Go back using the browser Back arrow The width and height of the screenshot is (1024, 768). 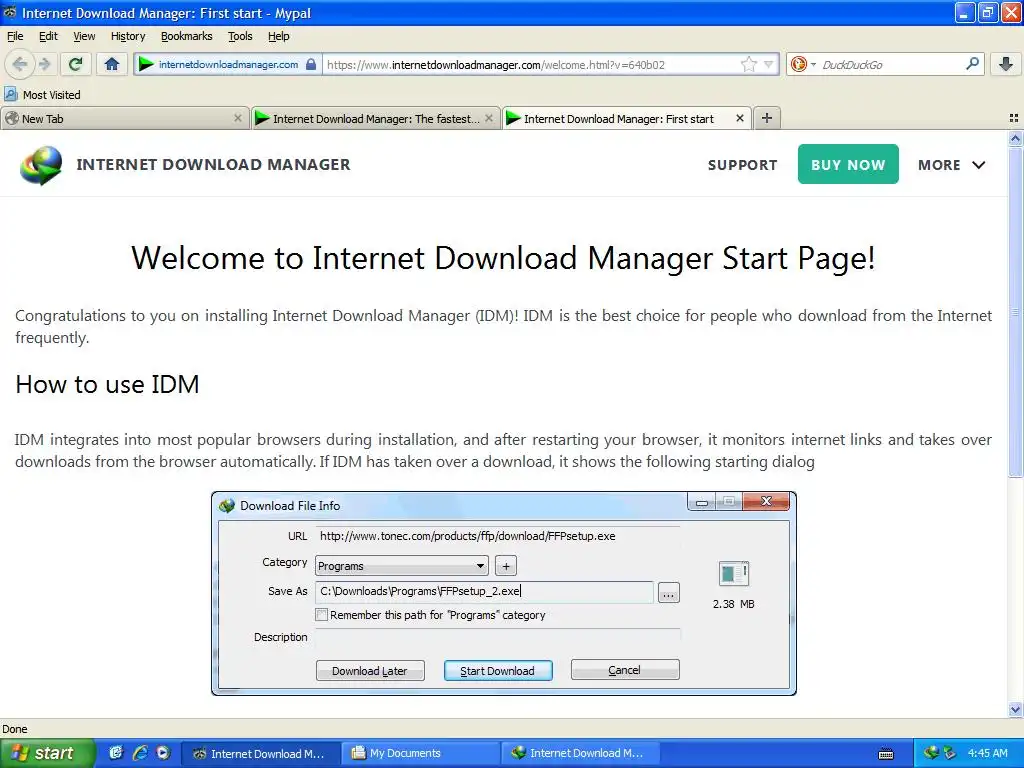[20, 64]
